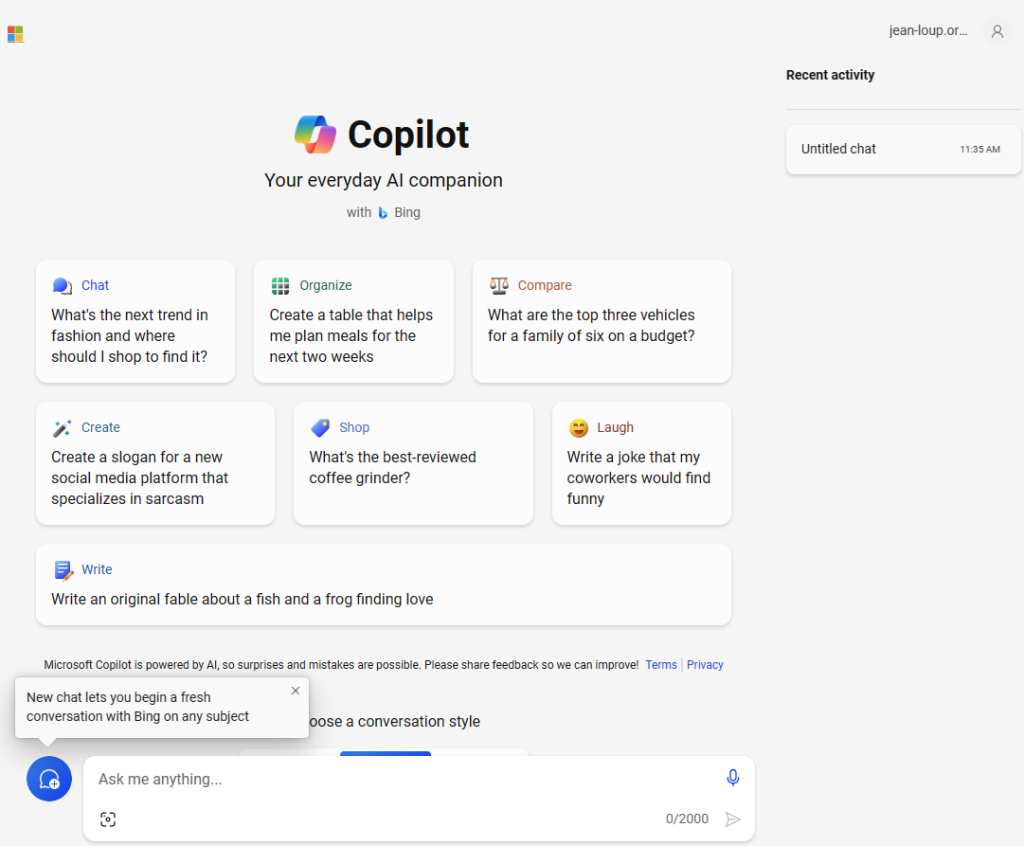Viewport: 1024px width, 846px height.
Task: Open the Untitled chat in recent activity
Action: point(903,150)
